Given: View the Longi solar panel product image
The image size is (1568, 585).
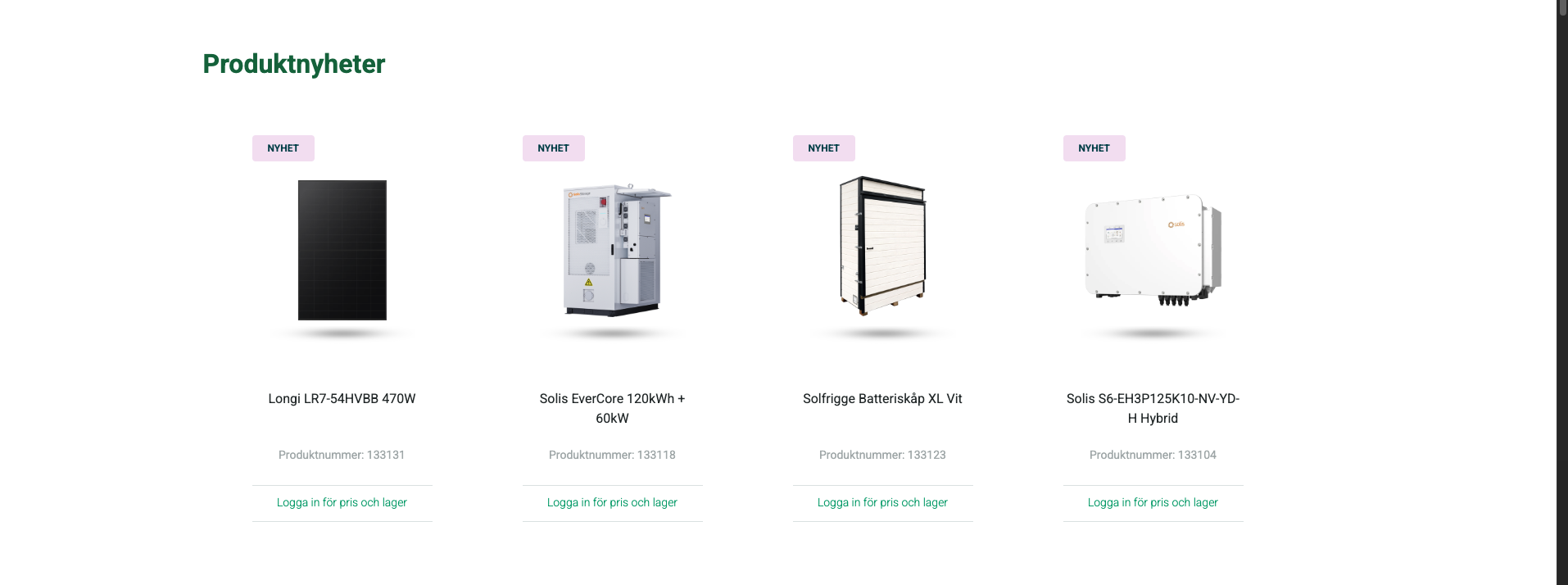Looking at the screenshot, I should [342, 248].
